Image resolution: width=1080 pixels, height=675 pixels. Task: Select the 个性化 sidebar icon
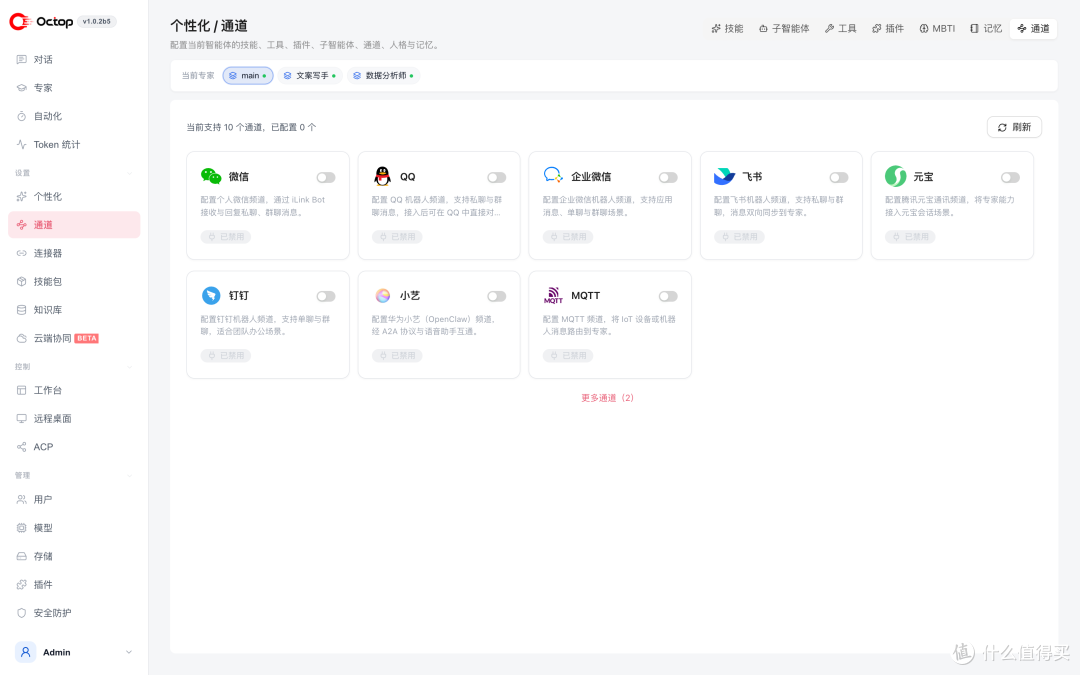[x=21, y=196]
